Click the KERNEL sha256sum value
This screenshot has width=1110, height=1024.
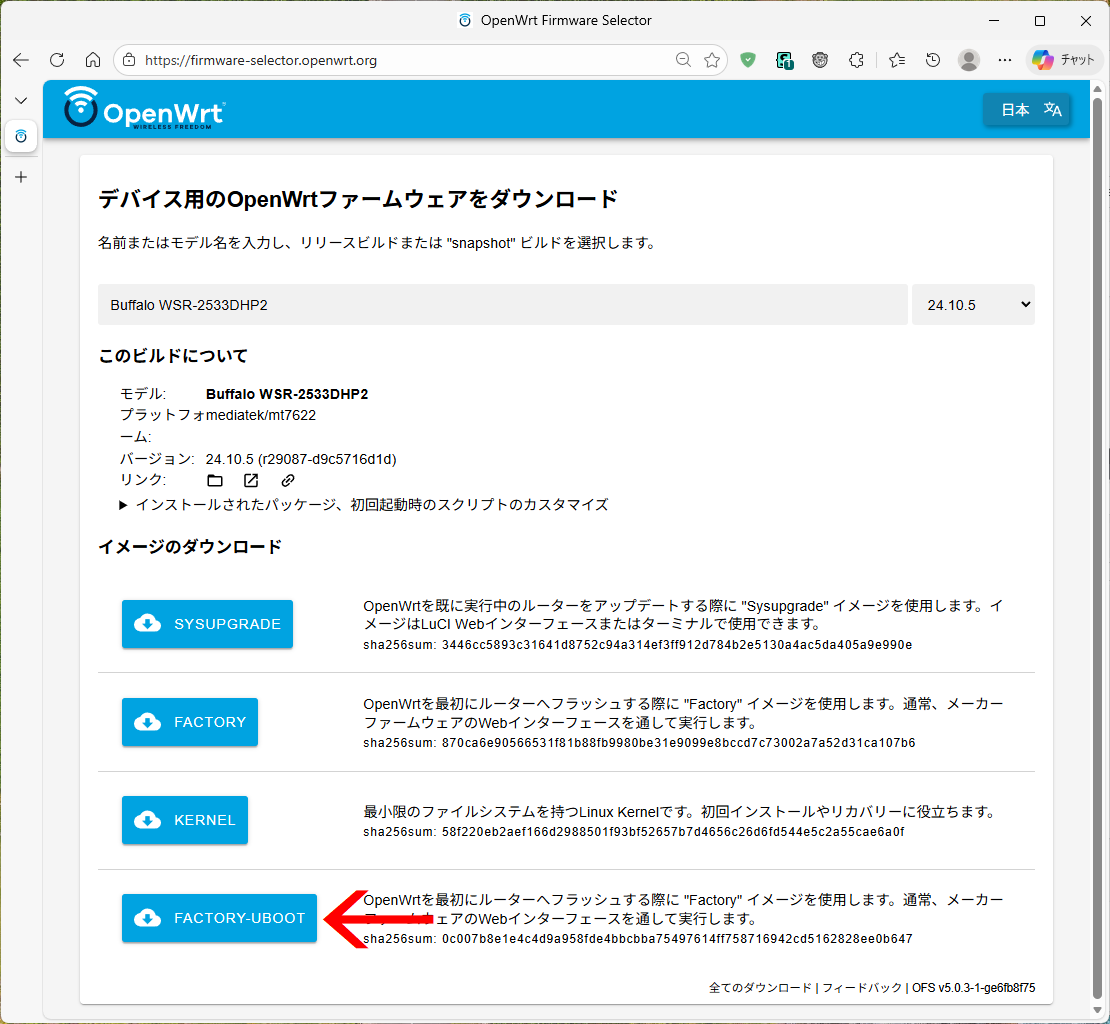673,832
